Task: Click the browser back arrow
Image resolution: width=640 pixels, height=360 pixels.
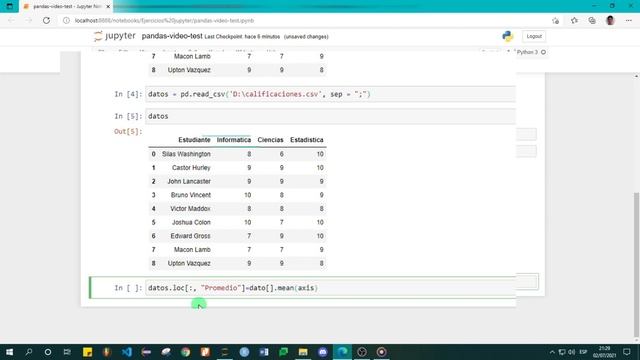Action: [x=11, y=20]
